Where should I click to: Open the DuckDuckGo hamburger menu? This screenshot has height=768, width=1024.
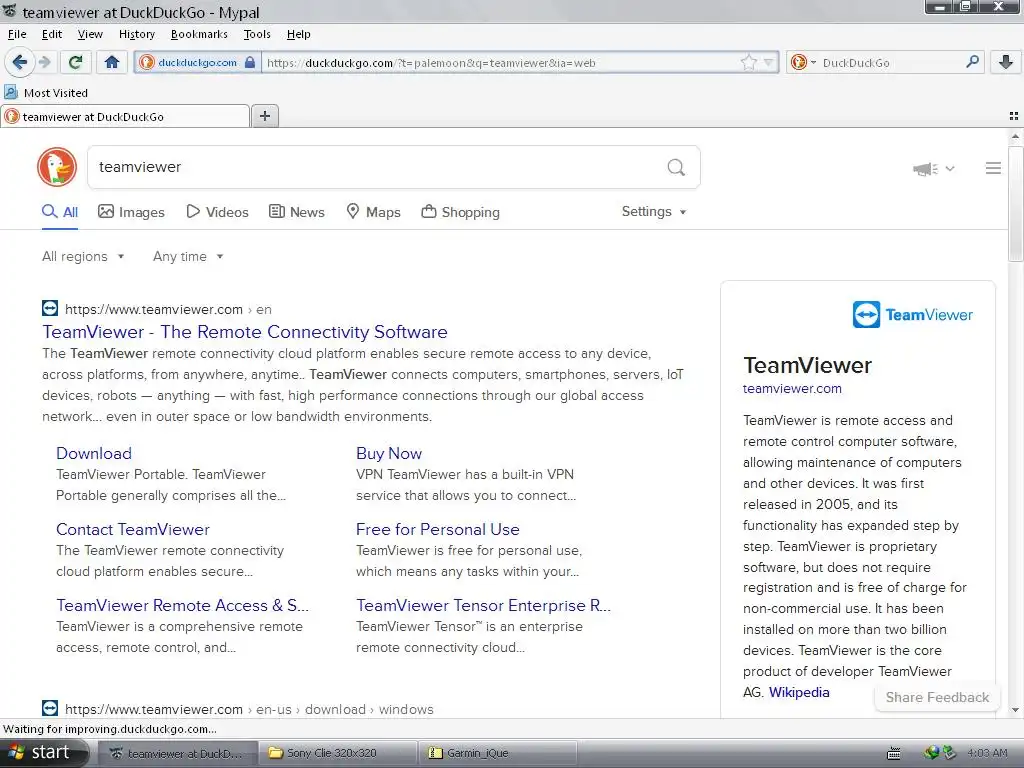point(993,168)
